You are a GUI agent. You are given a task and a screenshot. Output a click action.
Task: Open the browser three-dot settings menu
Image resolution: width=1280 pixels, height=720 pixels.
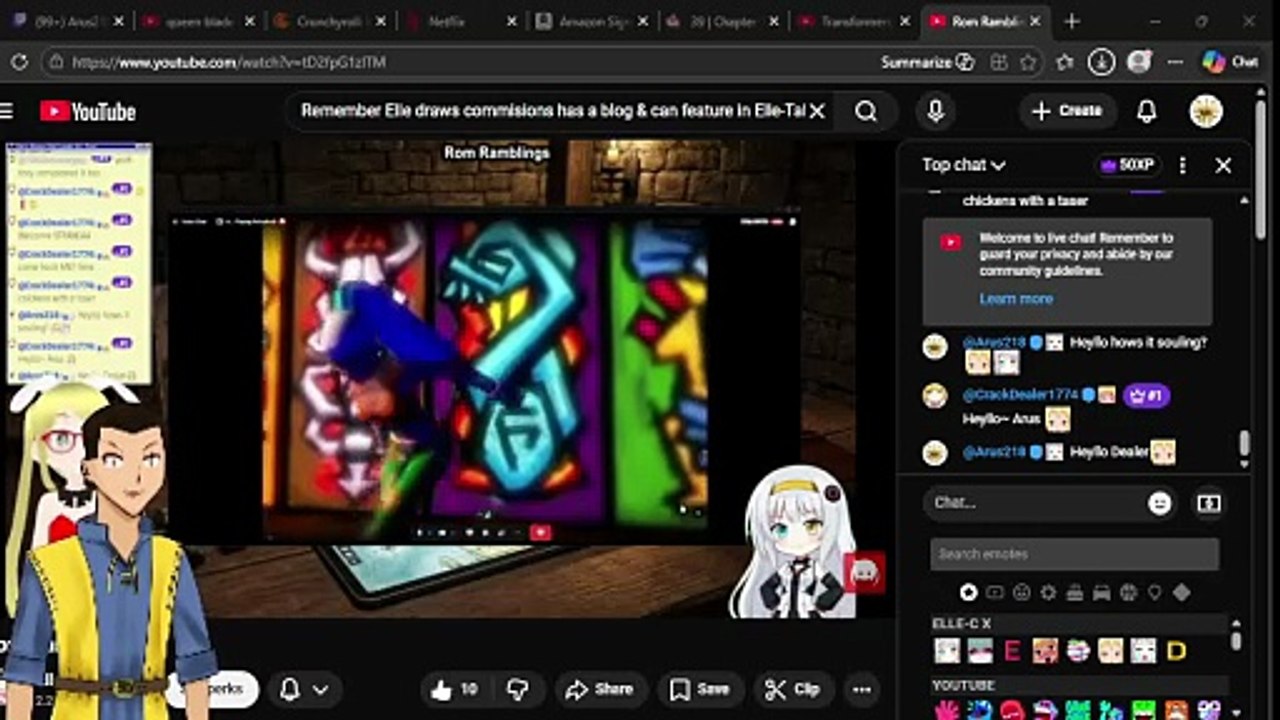click(x=1174, y=62)
